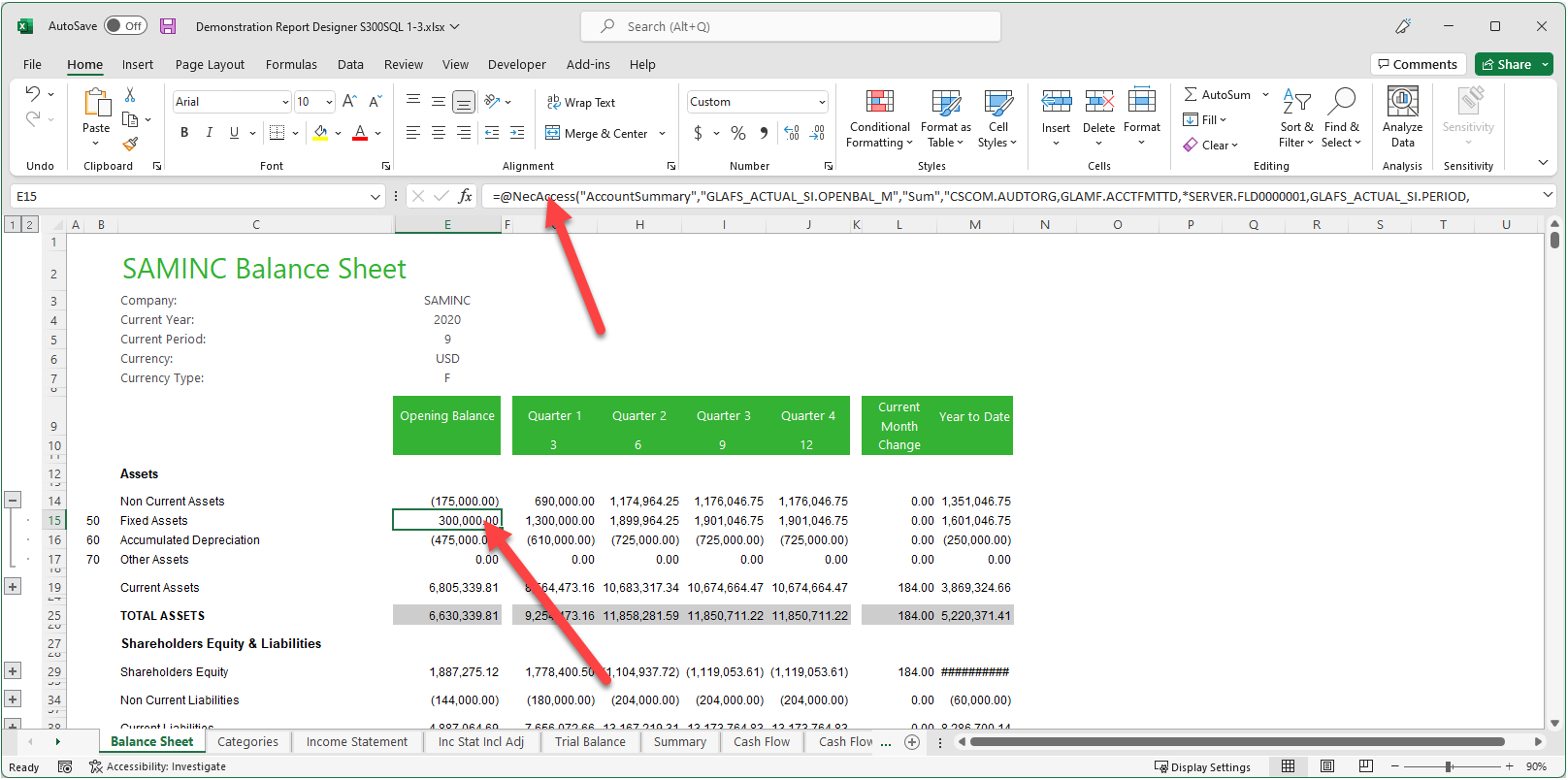Open the Custom number format dropdown
This screenshot has width=1568, height=780.
(822, 102)
